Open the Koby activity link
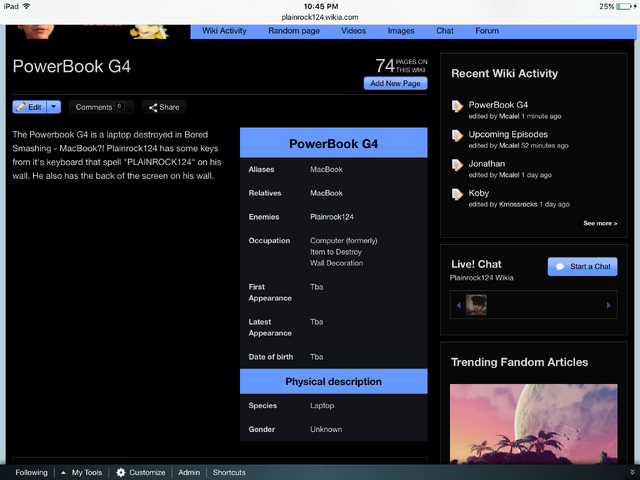 tap(478, 193)
